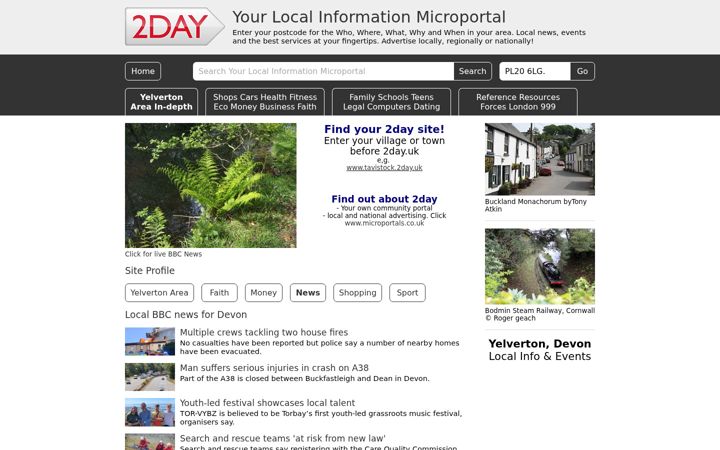Screen dimensions: 720x450
Task: Click the Buckland Monachorum byTony Atkin caption
Action: (536, 205)
